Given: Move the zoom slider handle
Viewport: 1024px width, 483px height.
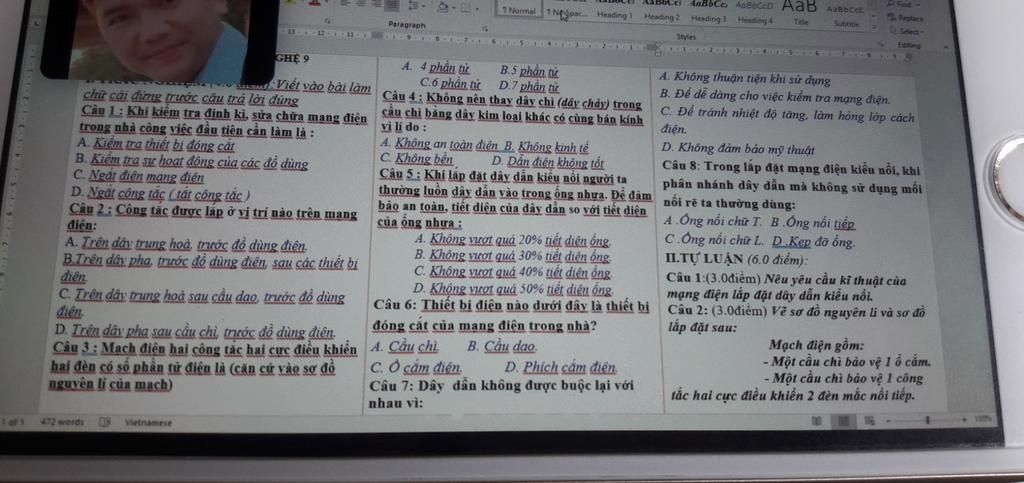Looking at the screenshot, I should click(926, 418).
